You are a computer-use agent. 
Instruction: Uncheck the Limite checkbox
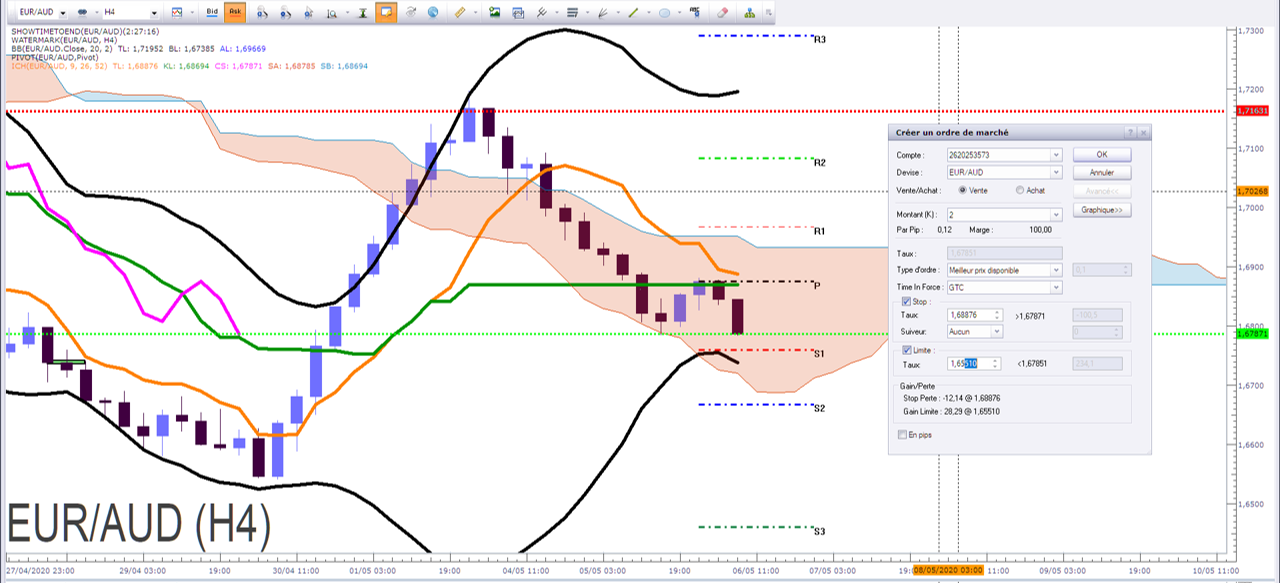907,350
